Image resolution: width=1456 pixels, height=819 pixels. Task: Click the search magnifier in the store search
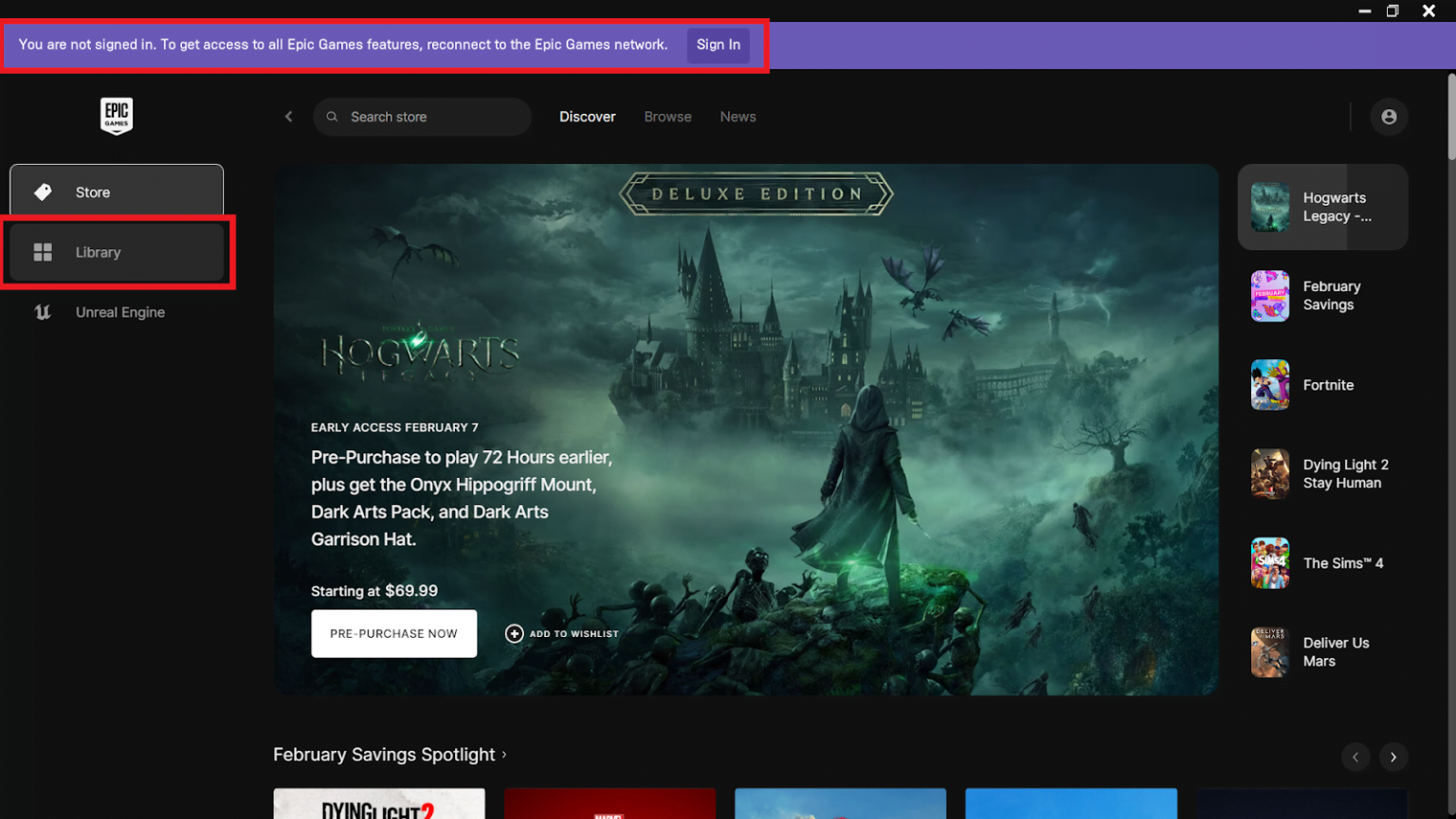coord(332,117)
